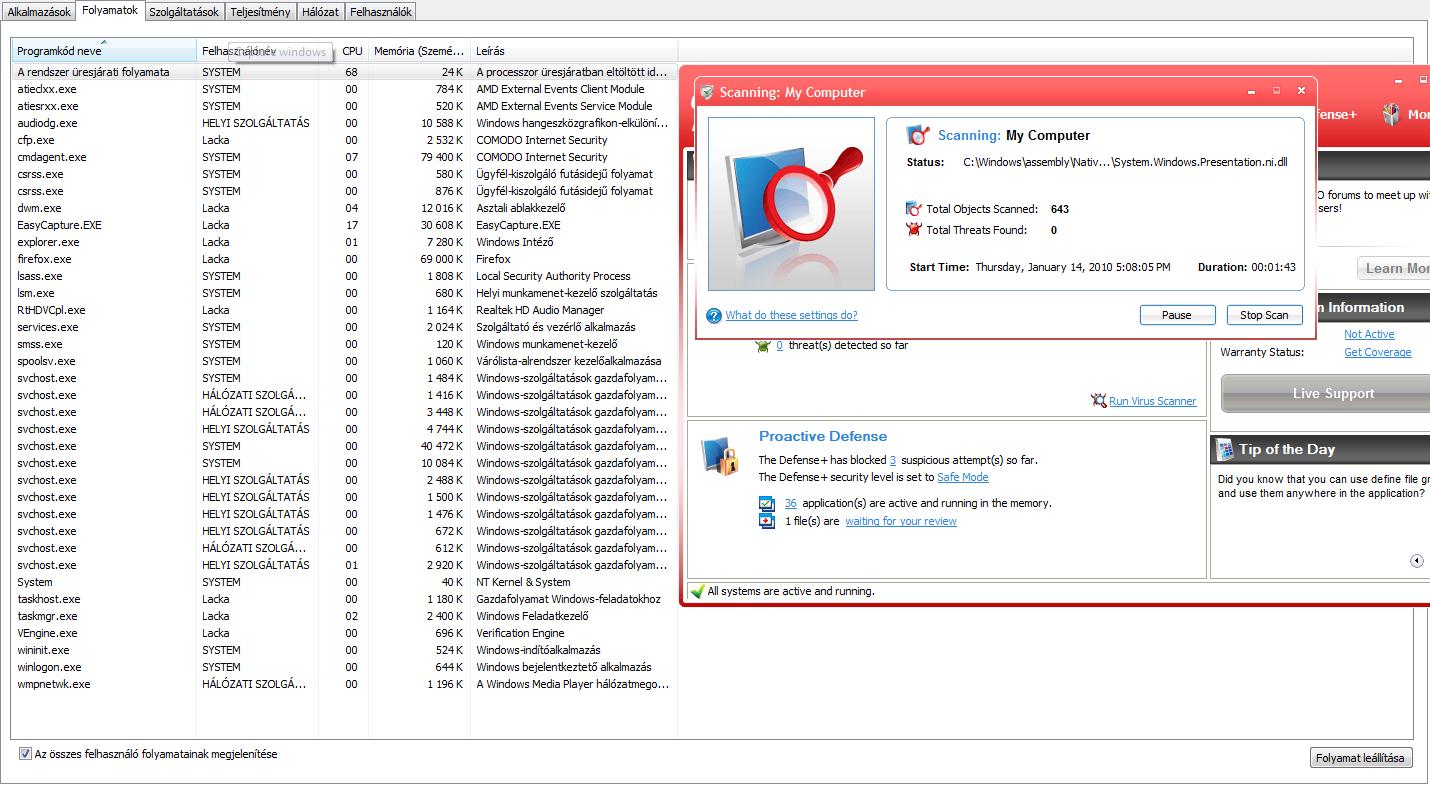Sort by the Memória column header
Image resolution: width=1430 pixels, height=785 pixels.
click(x=419, y=51)
